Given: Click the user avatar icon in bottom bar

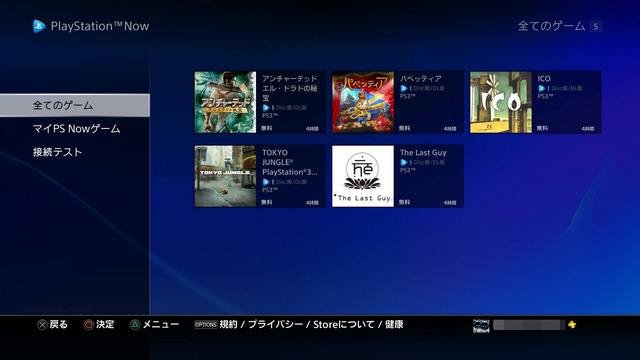Looking at the screenshot, I should pyautogui.click(x=481, y=325).
